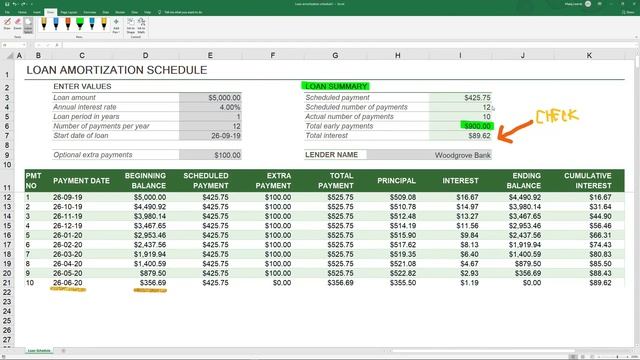The image size is (640, 360).
Task: Open the Help ribbon tab
Action: point(147,12)
